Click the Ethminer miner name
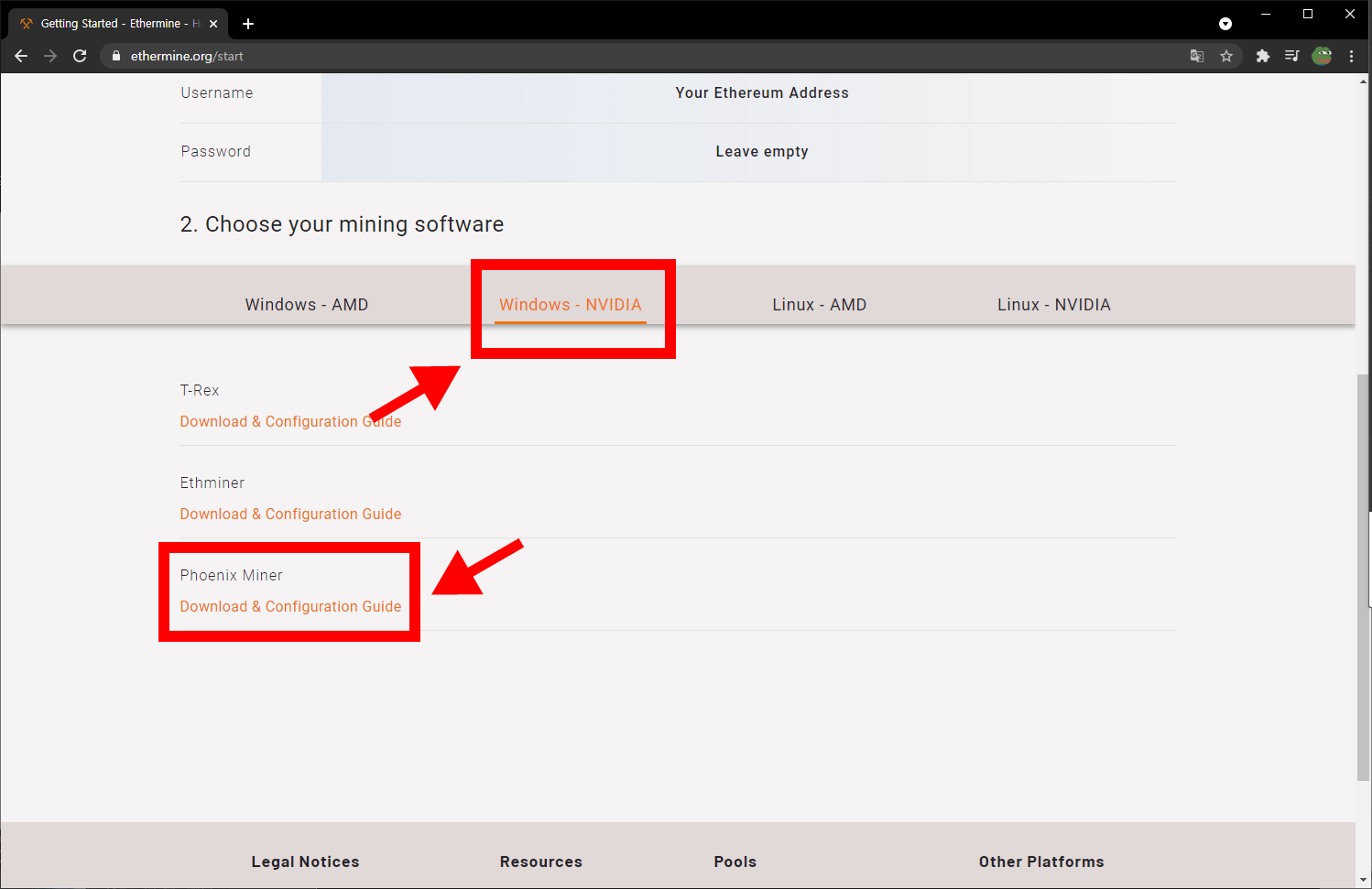The width and height of the screenshot is (1372, 889). [x=212, y=482]
